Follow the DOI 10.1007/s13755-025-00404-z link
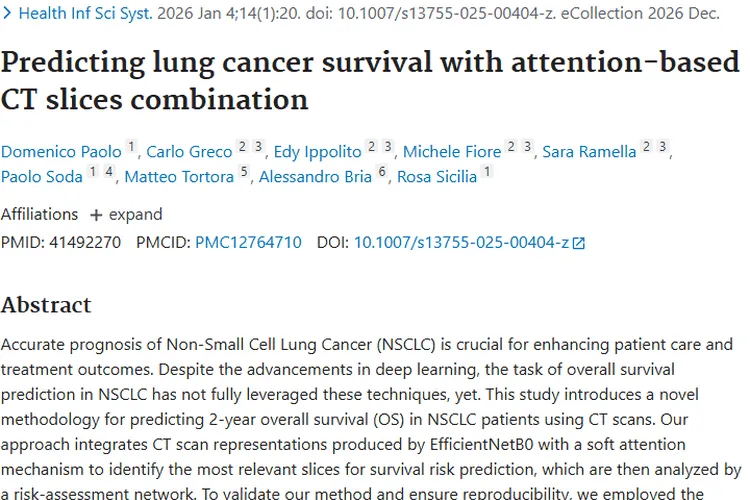 click(x=461, y=242)
